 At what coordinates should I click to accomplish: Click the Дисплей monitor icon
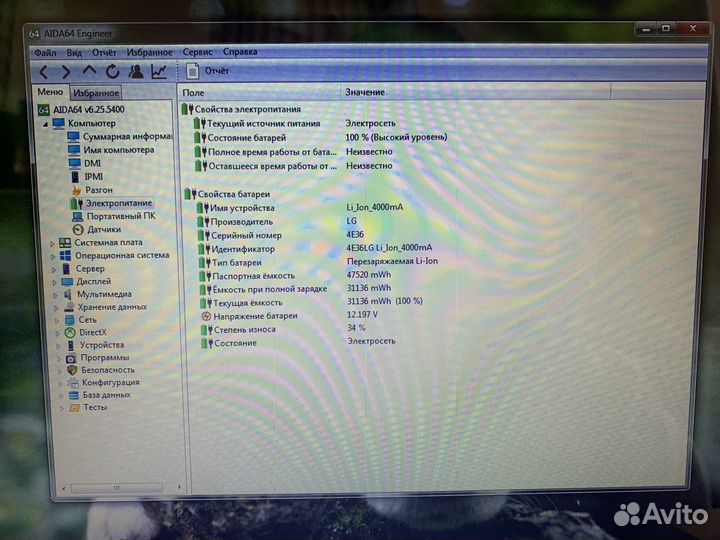point(67,281)
